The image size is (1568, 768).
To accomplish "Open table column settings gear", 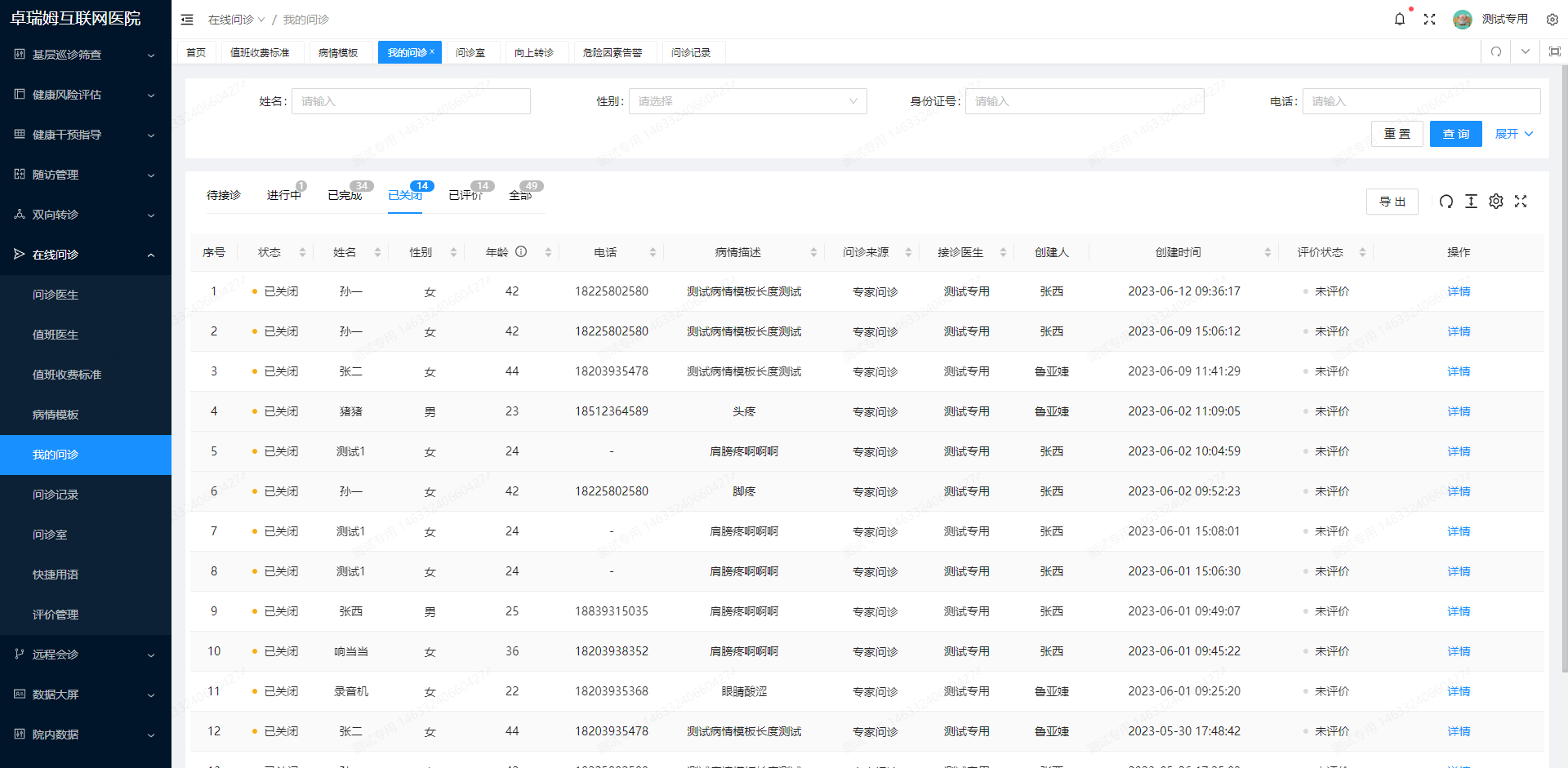I will click(1496, 202).
